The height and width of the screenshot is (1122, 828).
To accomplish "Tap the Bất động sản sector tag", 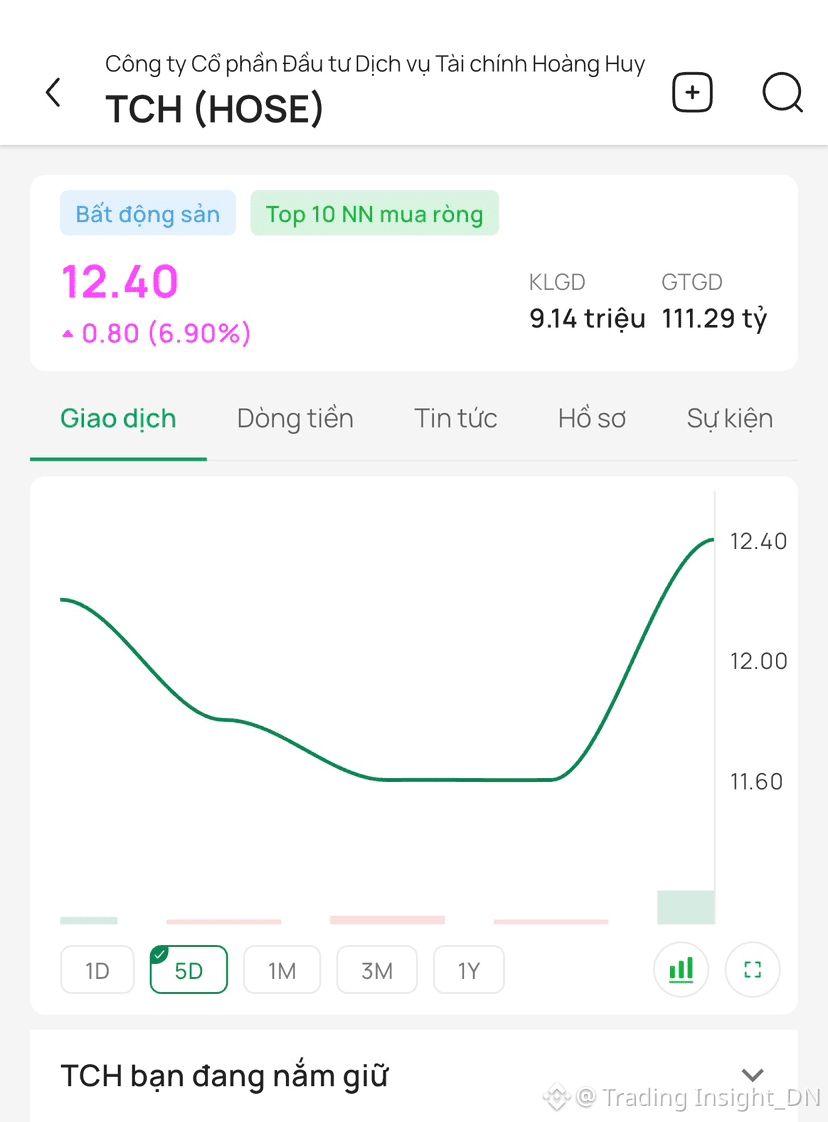I will pos(147,213).
